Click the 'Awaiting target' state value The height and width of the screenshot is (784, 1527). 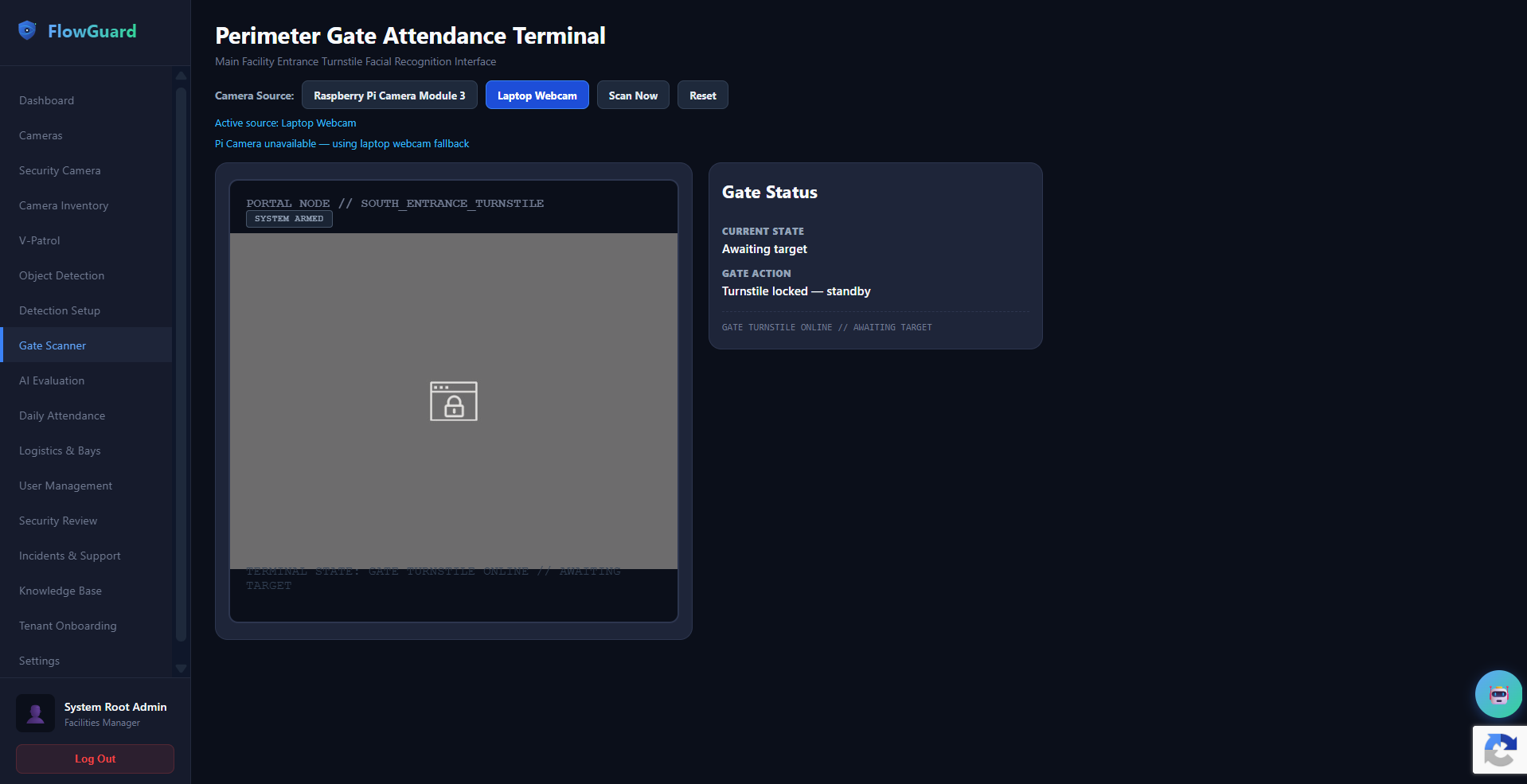(x=764, y=249)
